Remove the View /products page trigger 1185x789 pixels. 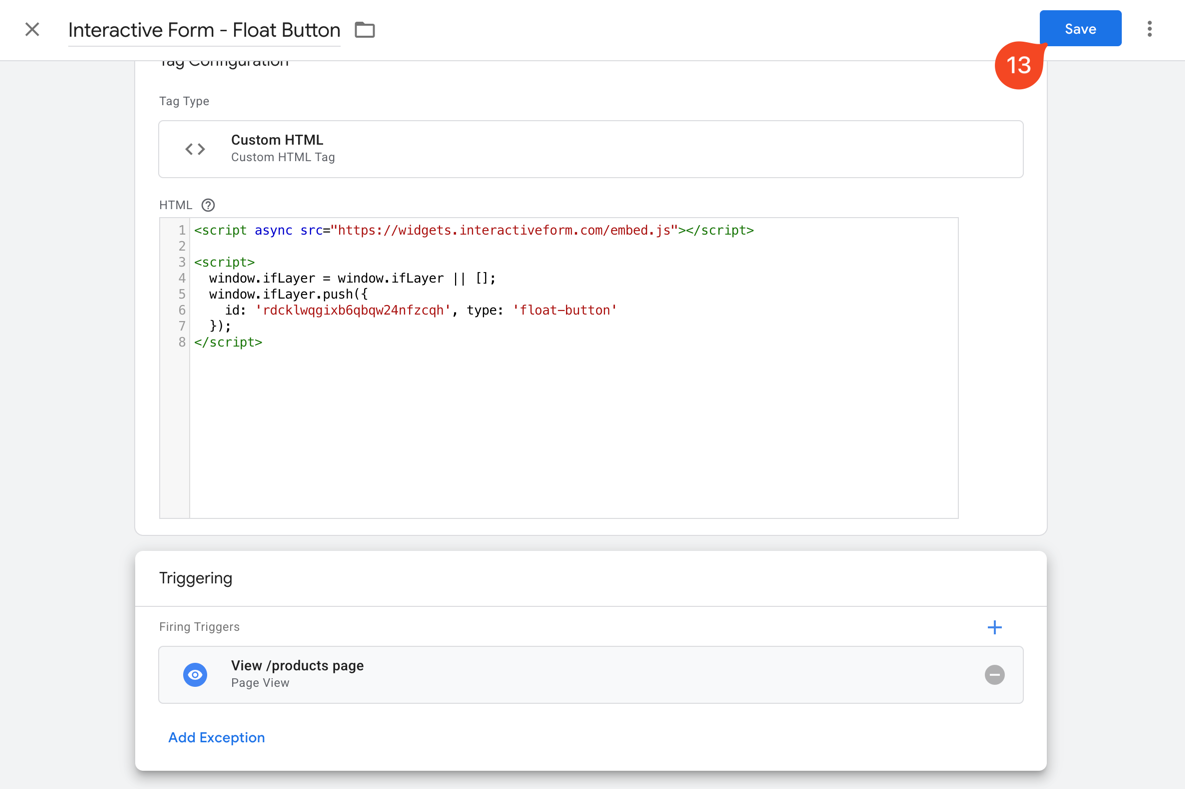tap(994, 675)
